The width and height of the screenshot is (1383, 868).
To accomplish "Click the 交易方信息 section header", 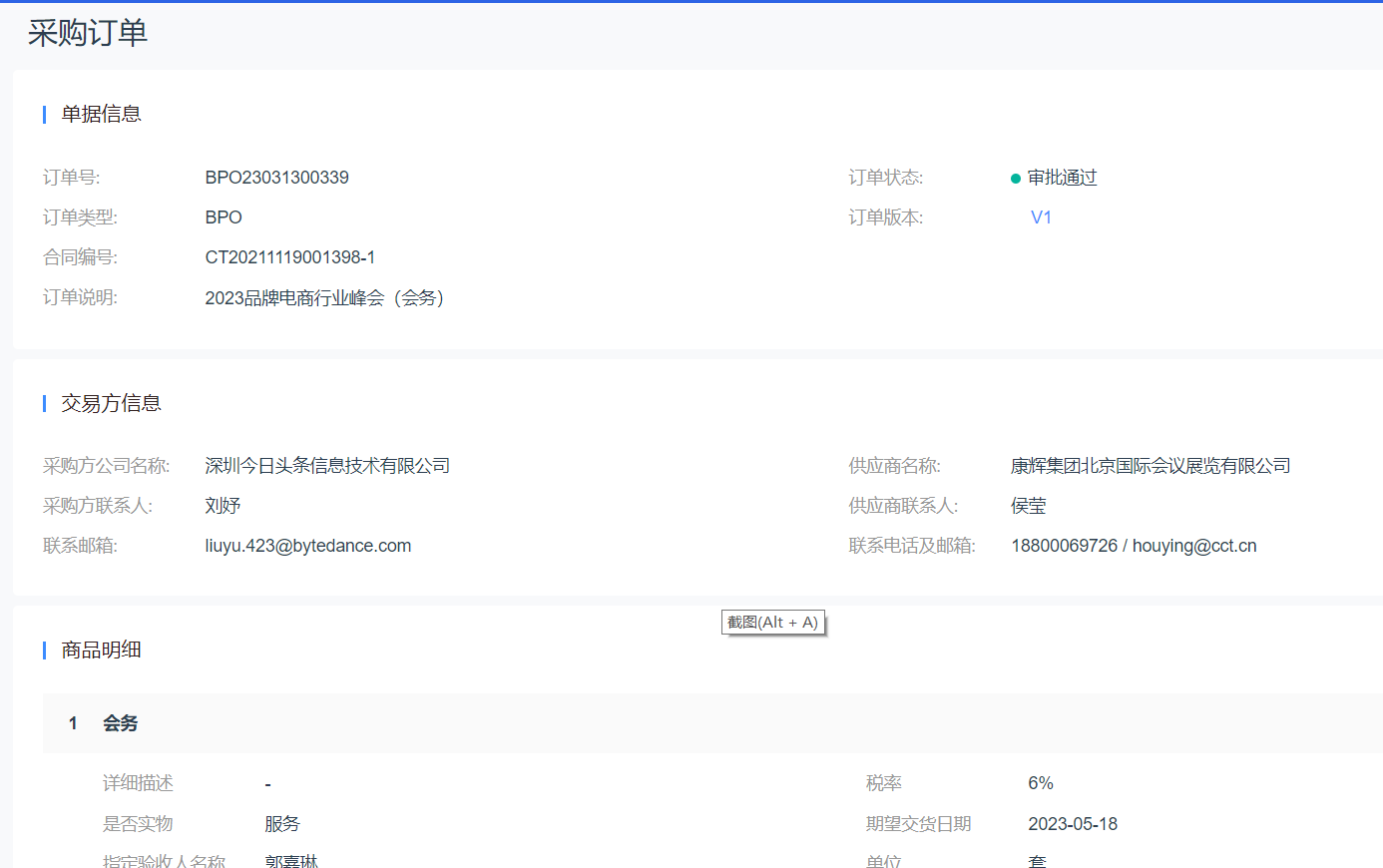I will (x=111, y=403).
